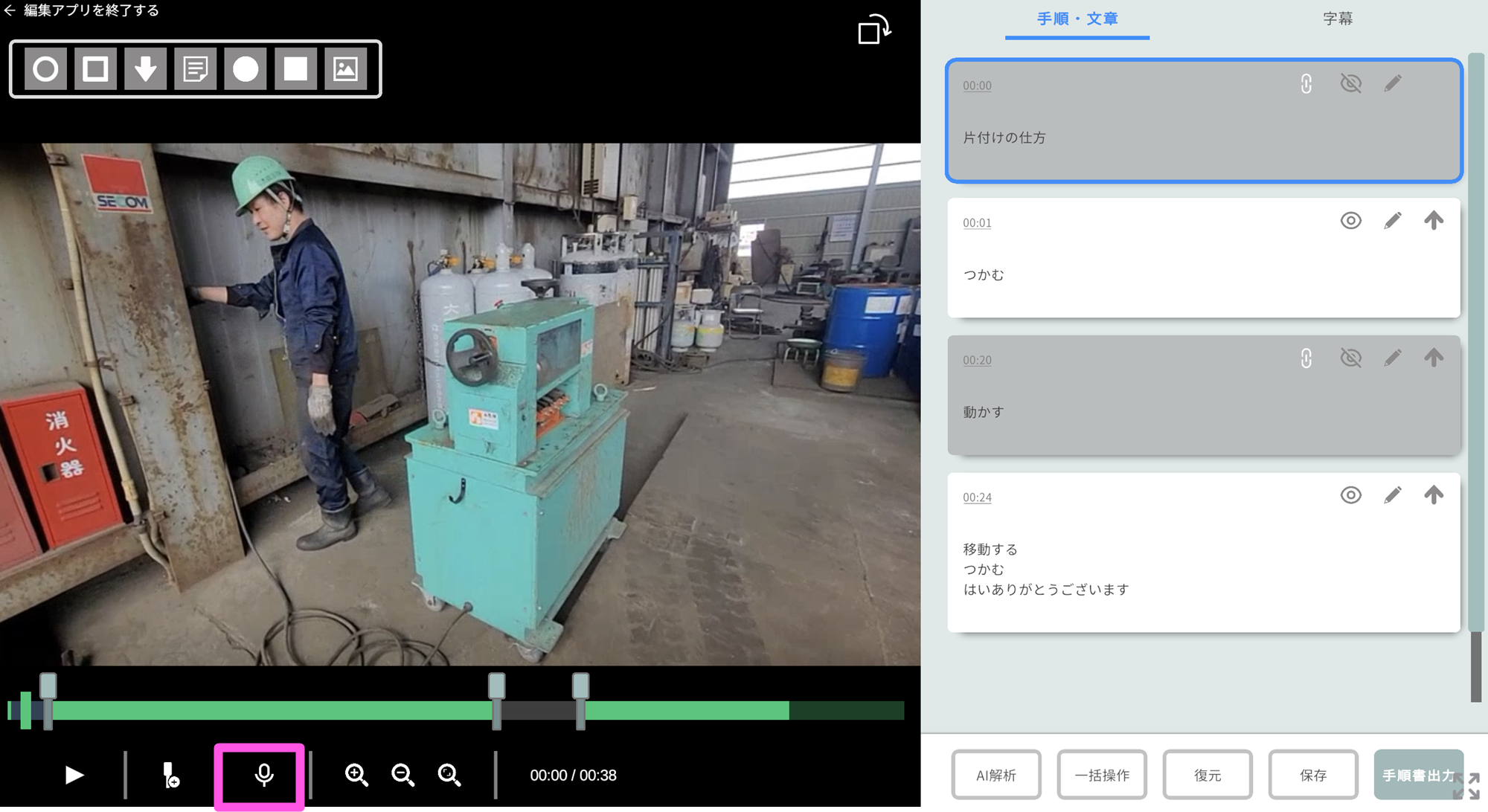Edit the 片付けの仕方 step text
Screen dimensions: 1488x812
click(1392, 83)
